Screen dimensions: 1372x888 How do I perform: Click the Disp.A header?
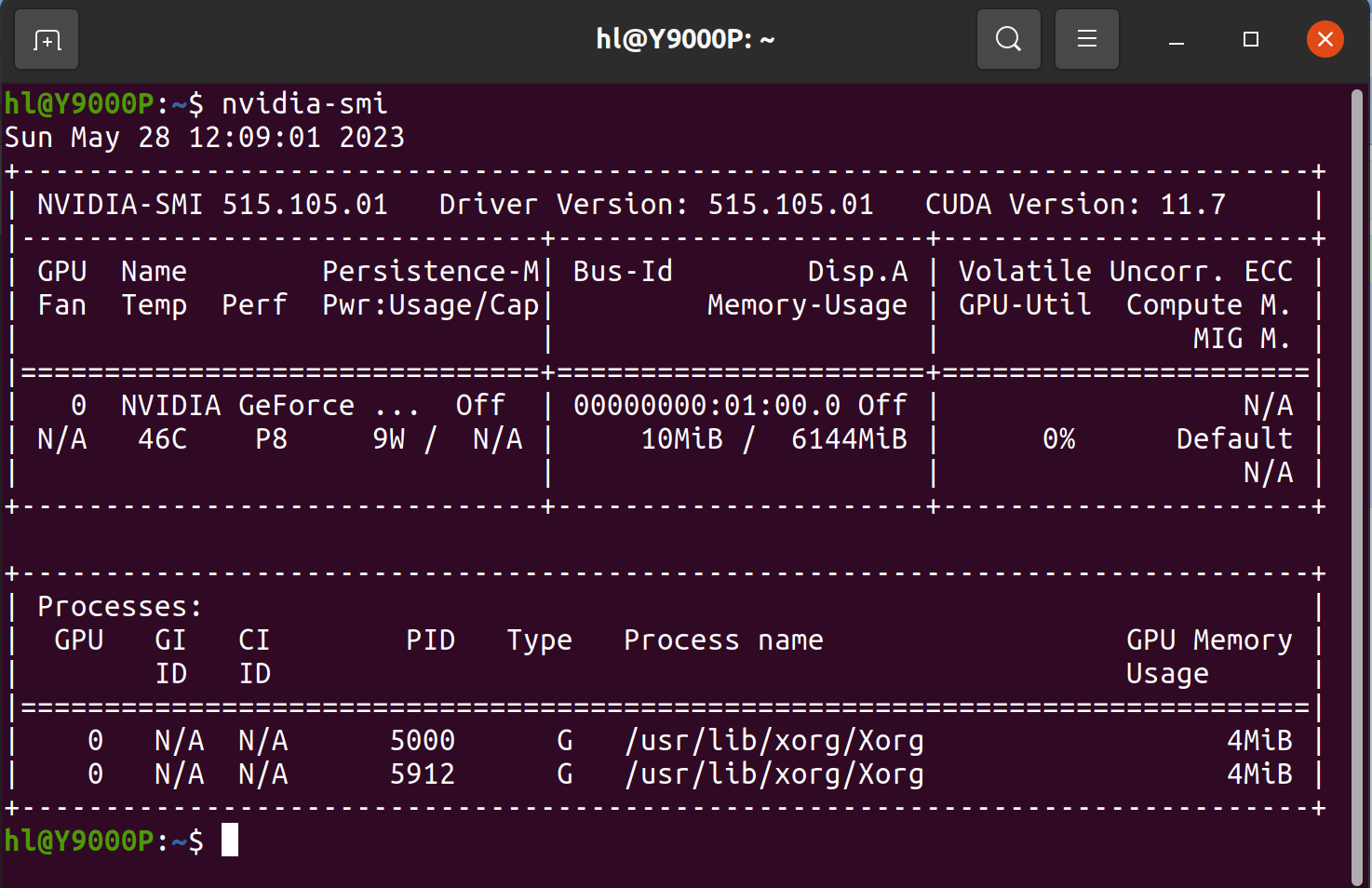(857, 271)
